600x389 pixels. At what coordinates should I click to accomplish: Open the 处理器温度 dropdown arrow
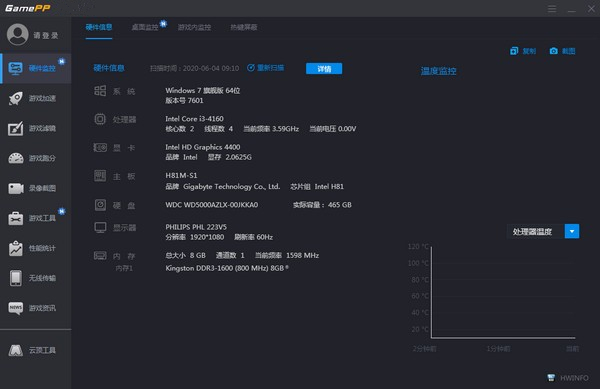[x=572, y=231]
